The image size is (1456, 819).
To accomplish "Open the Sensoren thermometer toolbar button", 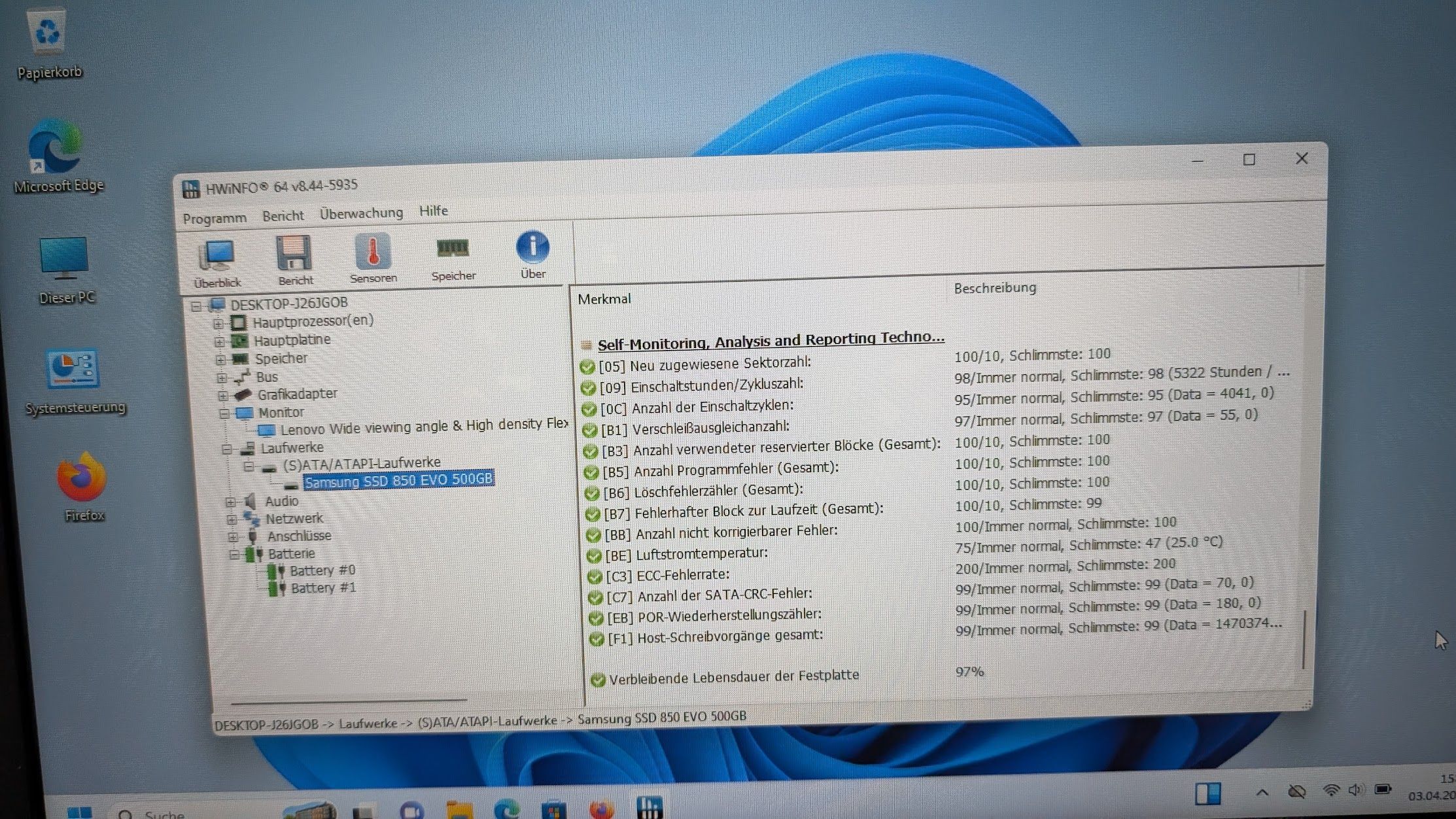I will 373,258.
